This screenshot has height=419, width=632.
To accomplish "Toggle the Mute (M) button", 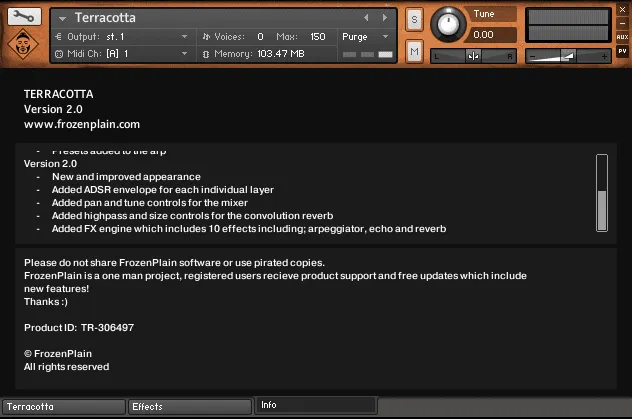I will pos(414,52).
